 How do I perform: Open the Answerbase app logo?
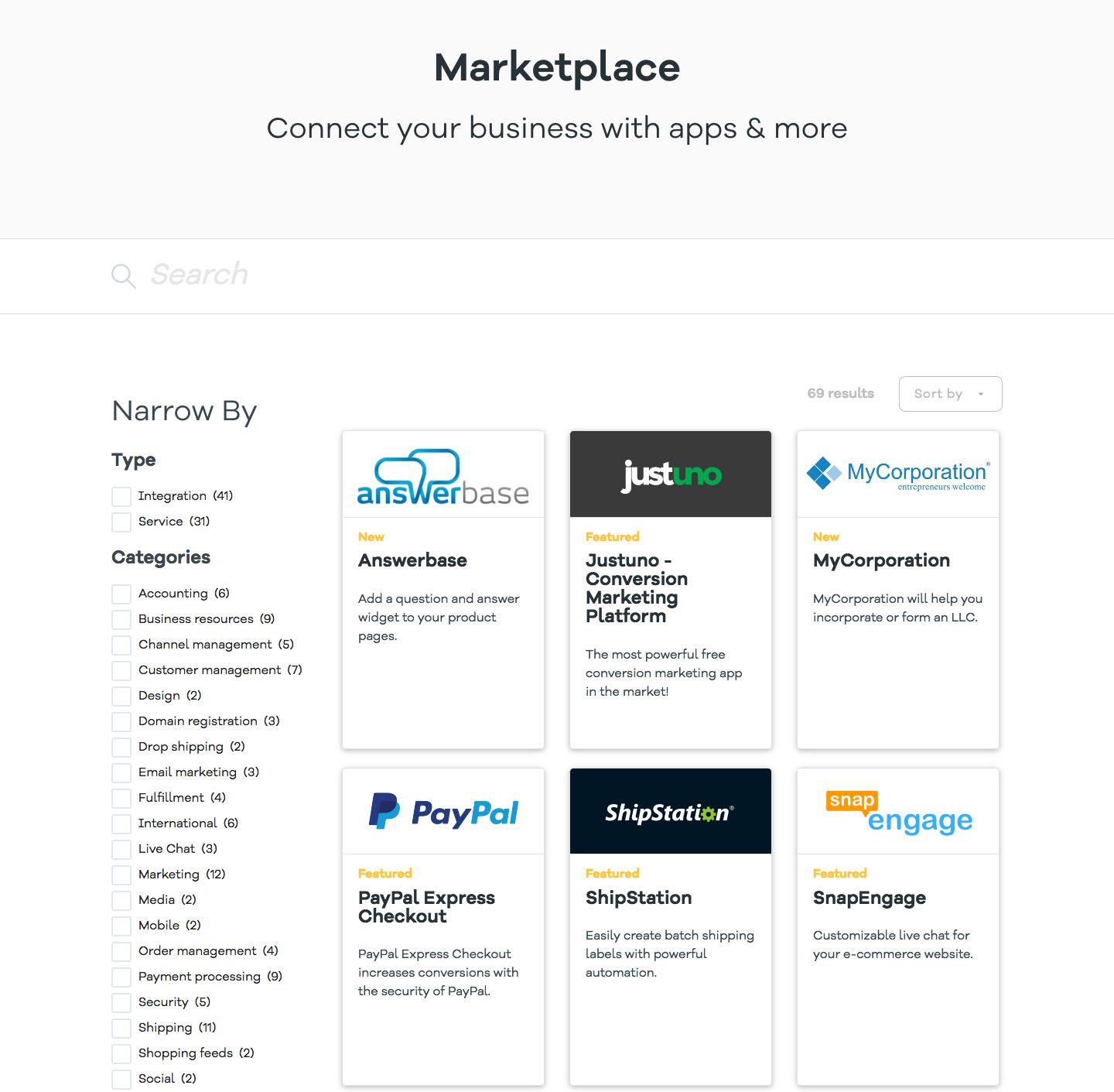(443, 474)
